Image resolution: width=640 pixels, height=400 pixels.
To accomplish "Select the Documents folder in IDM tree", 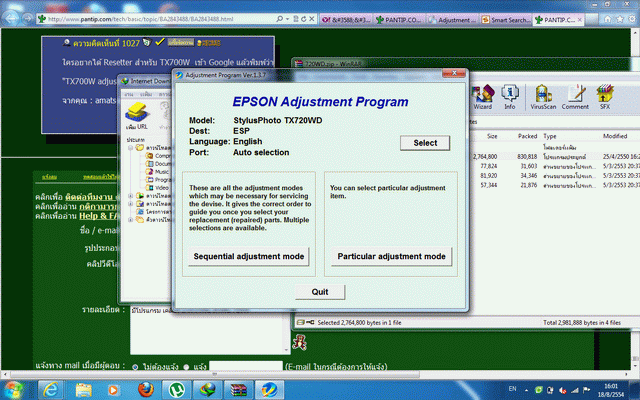I will (159, 164).
